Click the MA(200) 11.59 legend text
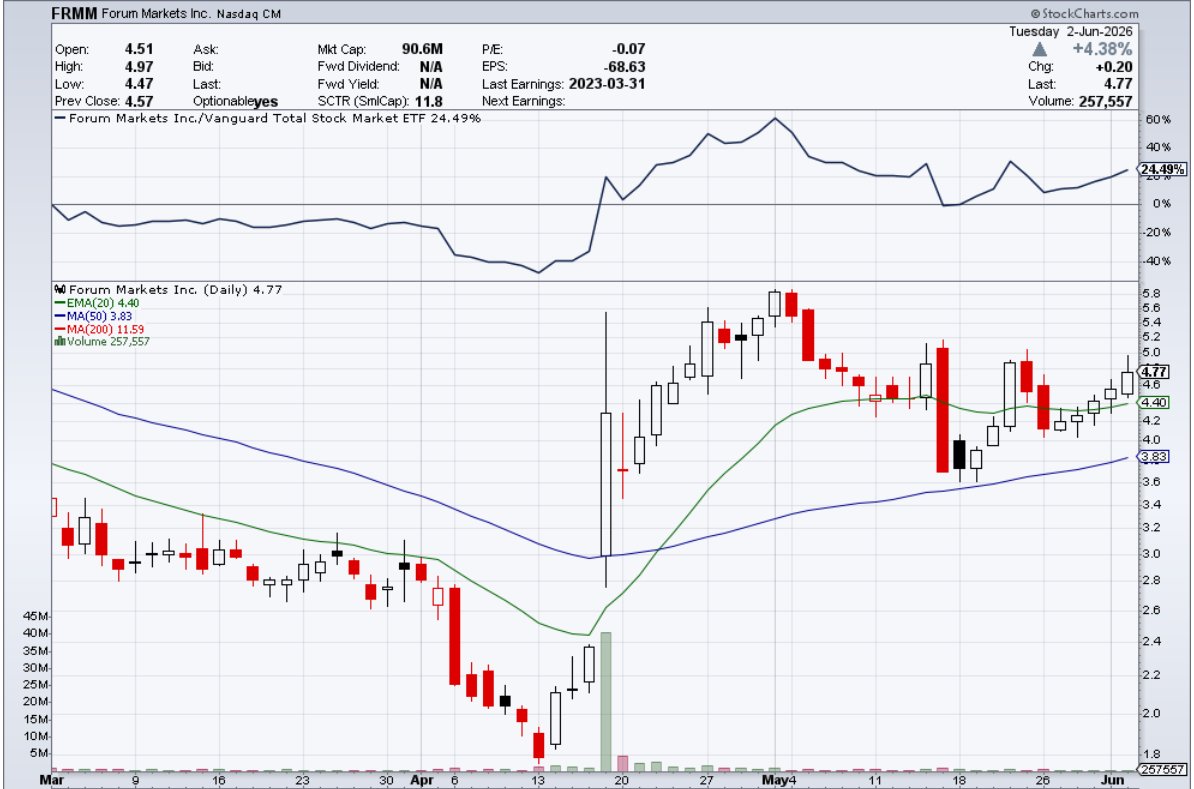Screen dimensions: 1194x789 pyautogui.click(x=105, y=329)
